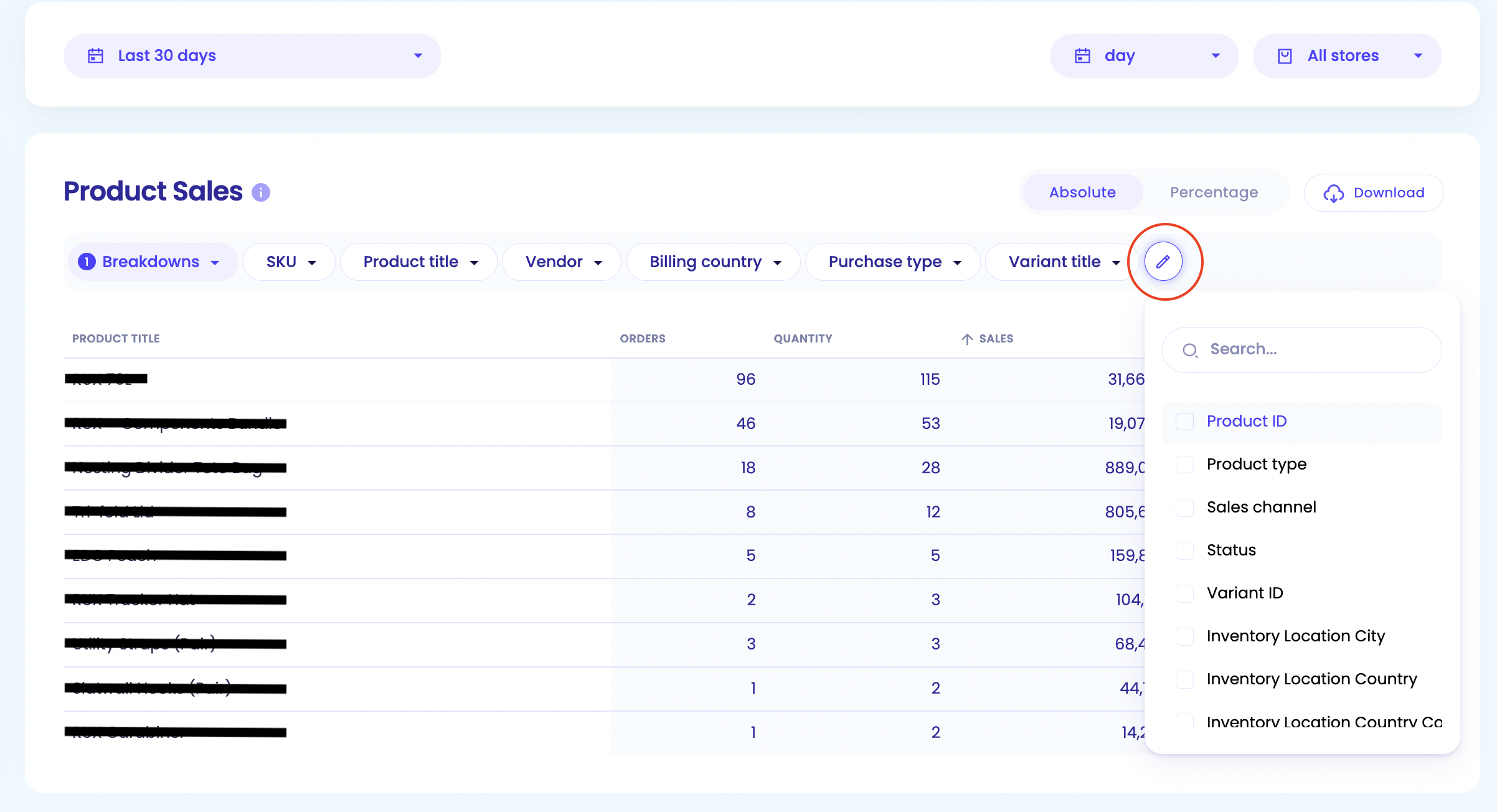This screenshot has height=812, width=1497.
Task: Toggle Inventory Location City checkbox
Action: (1184, 636)
